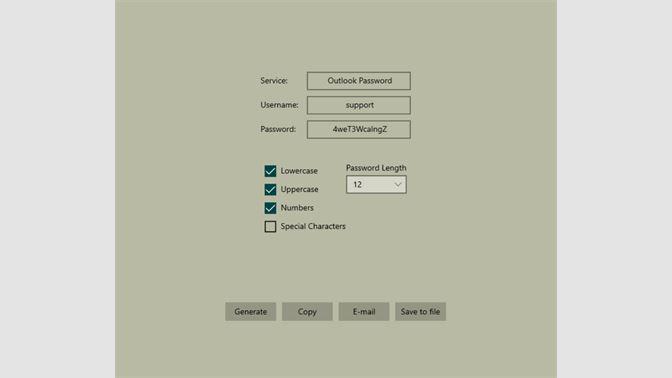
Task: Enable the Special Characters checkbox
Action: click(x=270, y=226)
